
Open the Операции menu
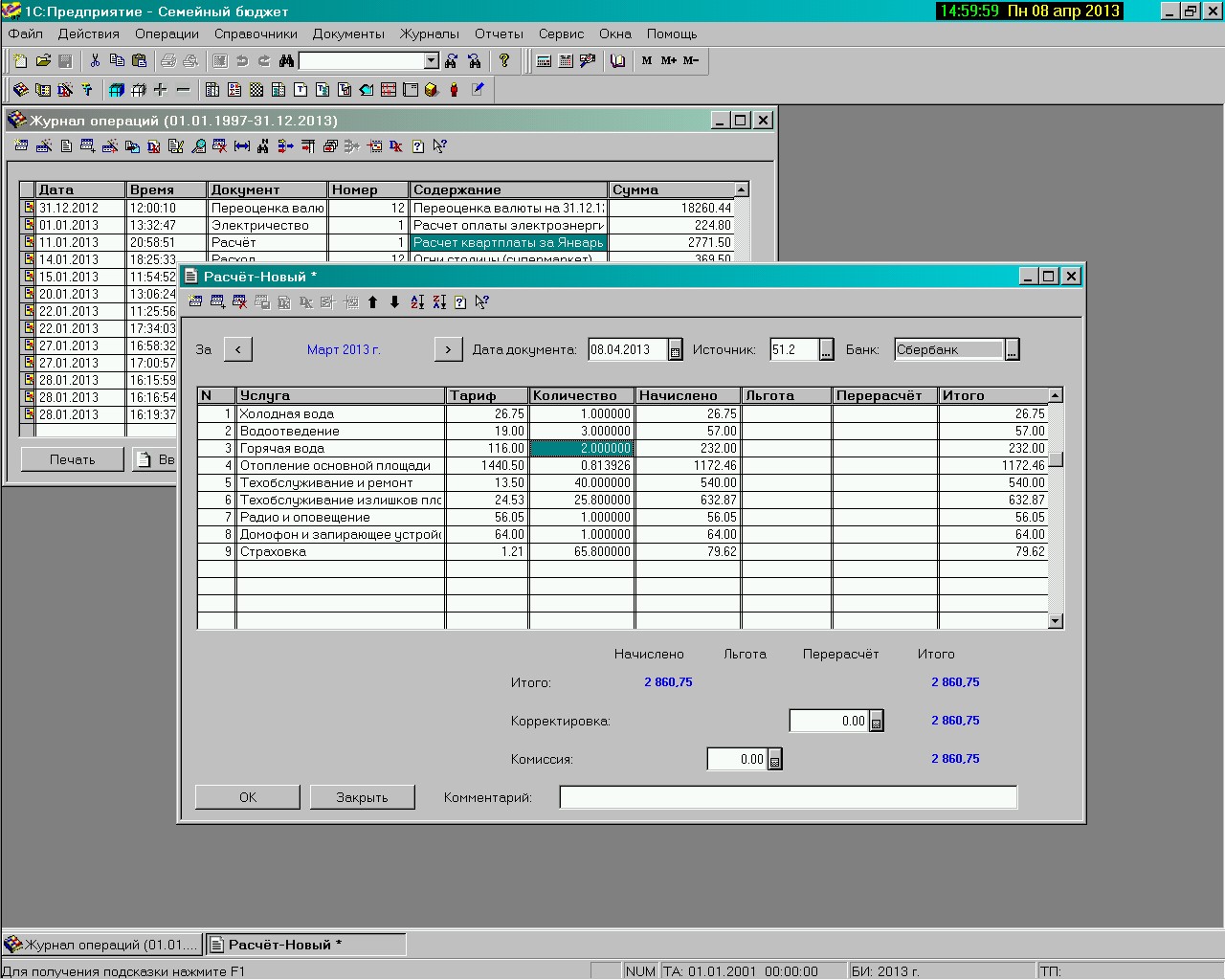(x=167, y=33)
